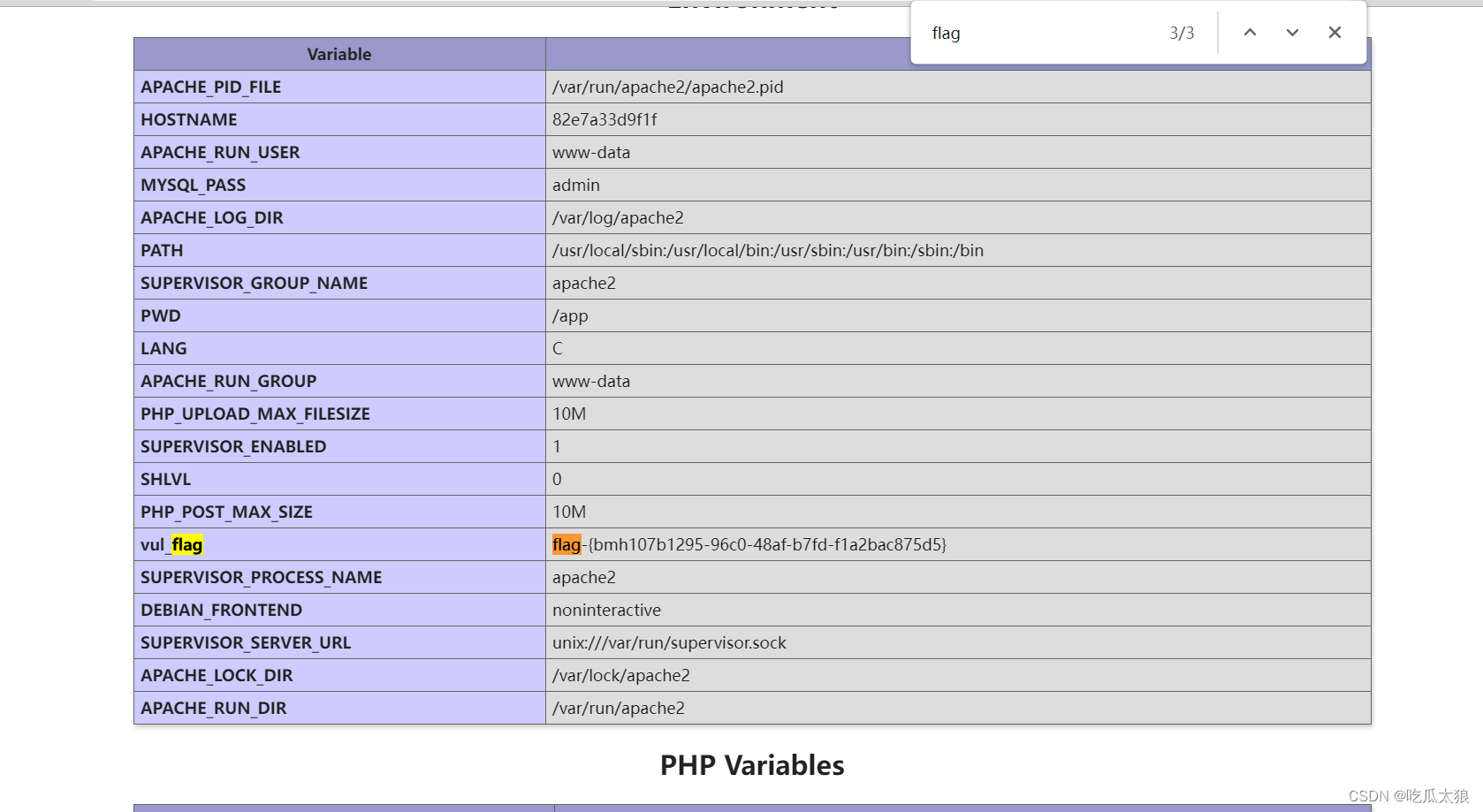Select apache2 value in SUPERVISOR_PROCESS_NAME row
1483x812 pixels.
pos(584,577)
